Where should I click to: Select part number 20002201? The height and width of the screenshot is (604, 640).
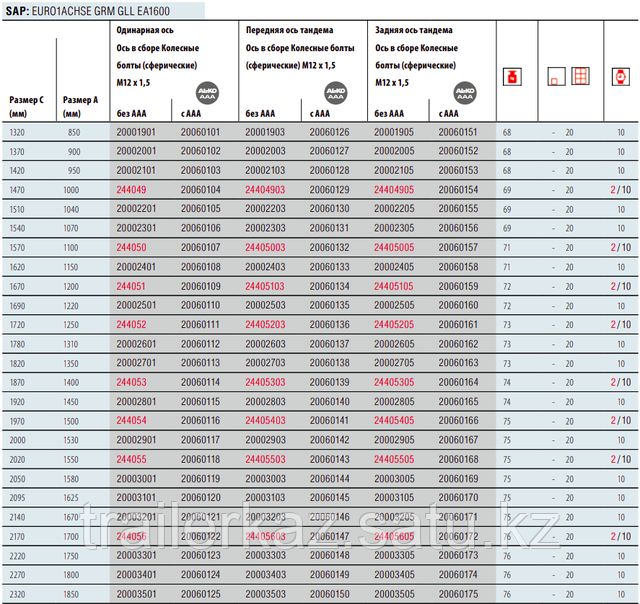136,209
